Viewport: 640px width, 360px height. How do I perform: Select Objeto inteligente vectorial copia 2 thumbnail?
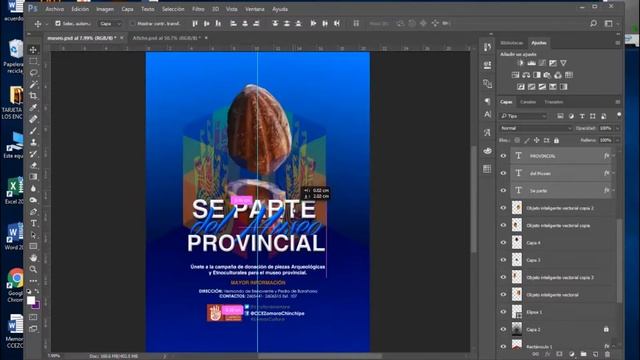point(517,208)
